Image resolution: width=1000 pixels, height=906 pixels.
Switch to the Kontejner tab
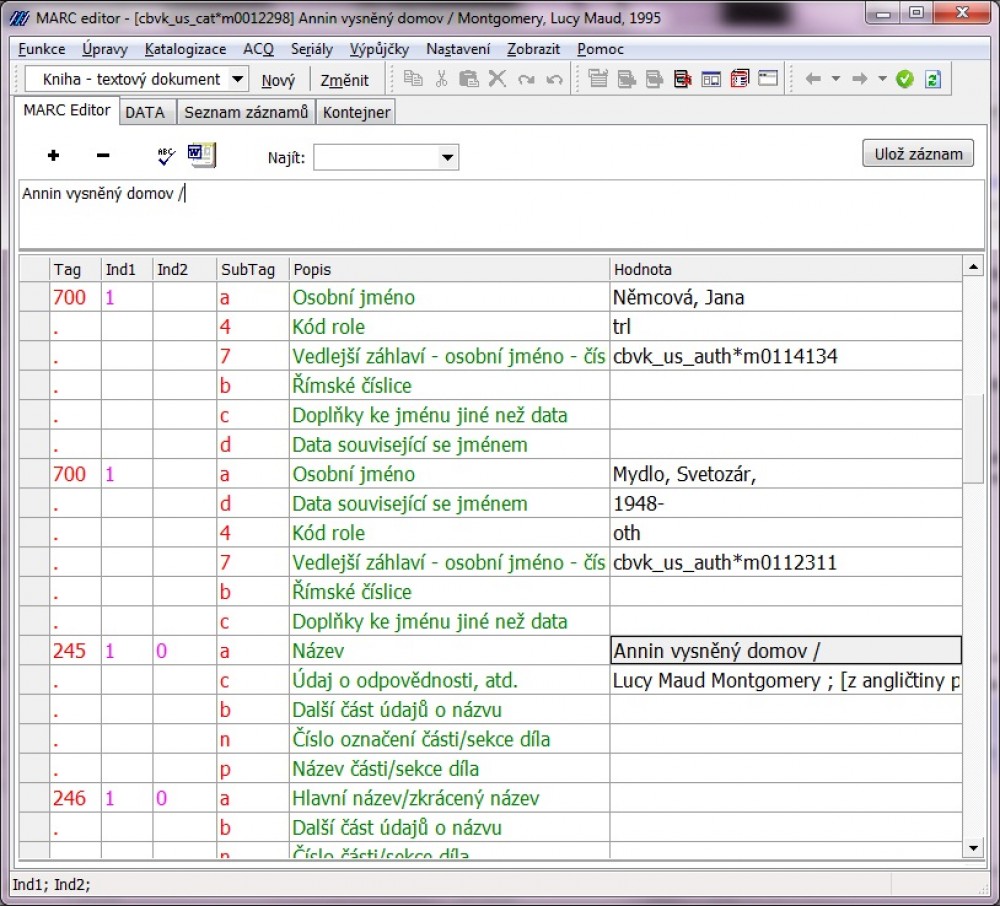(357, 113)
